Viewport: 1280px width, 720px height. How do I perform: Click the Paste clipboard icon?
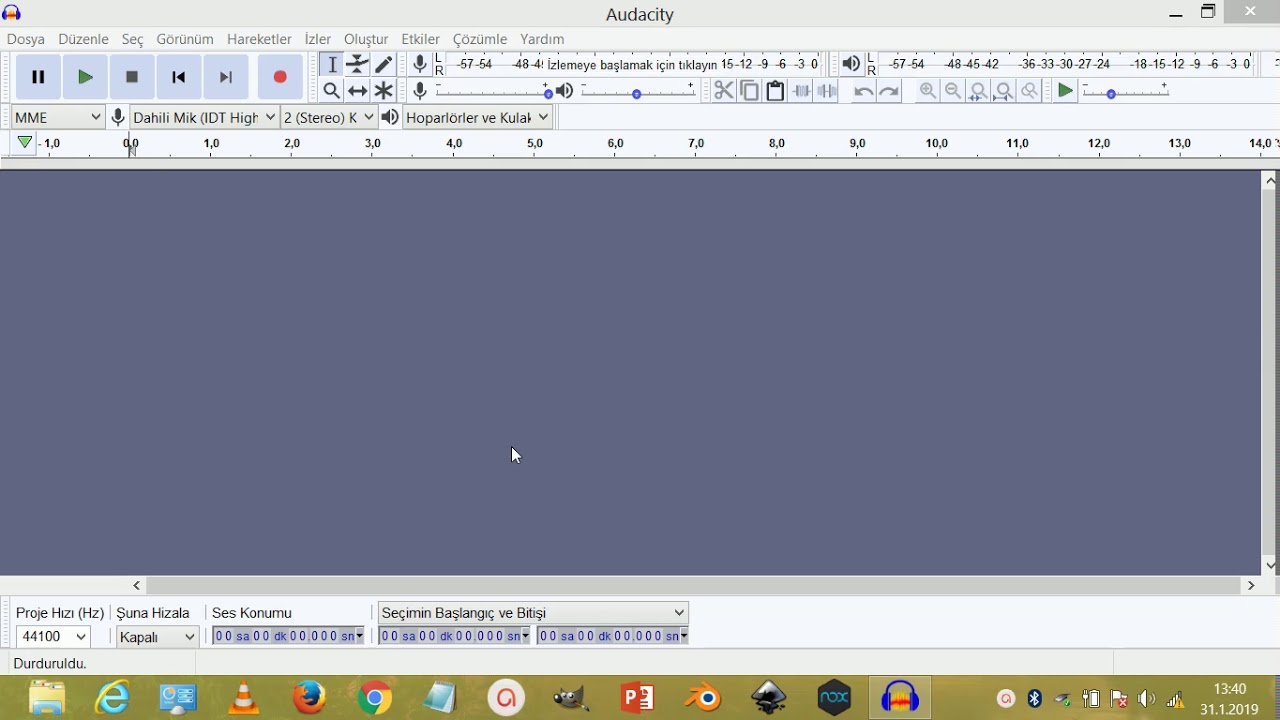(x=775, y=91)
